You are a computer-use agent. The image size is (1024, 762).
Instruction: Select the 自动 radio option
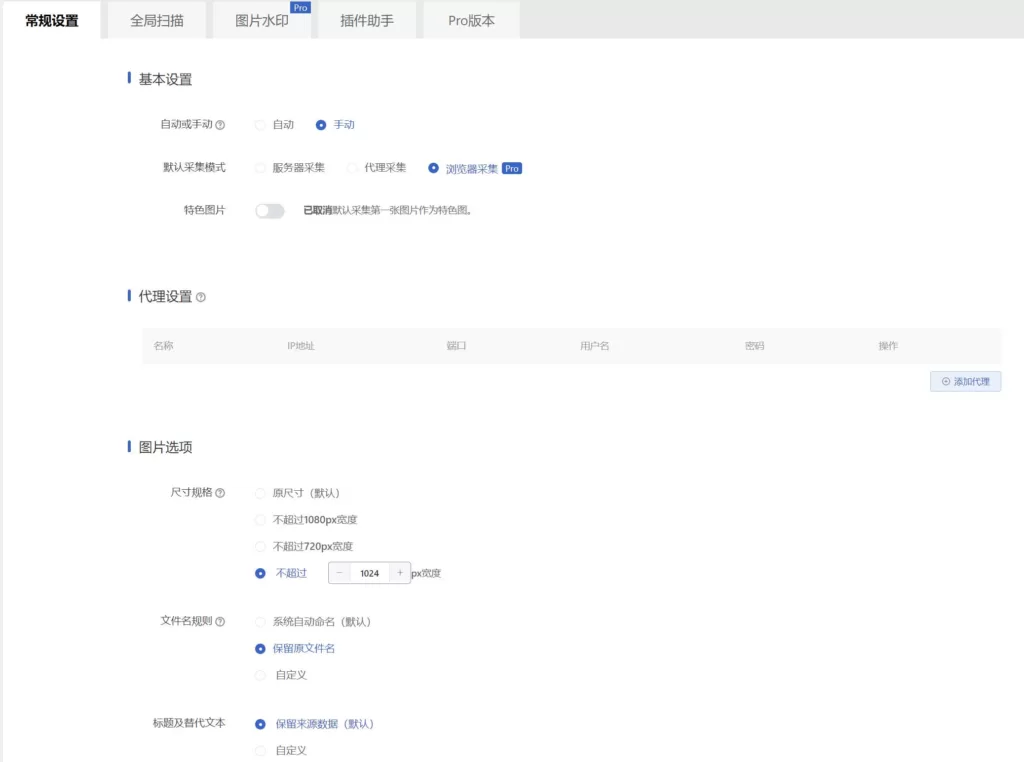(x=261, y=125)
